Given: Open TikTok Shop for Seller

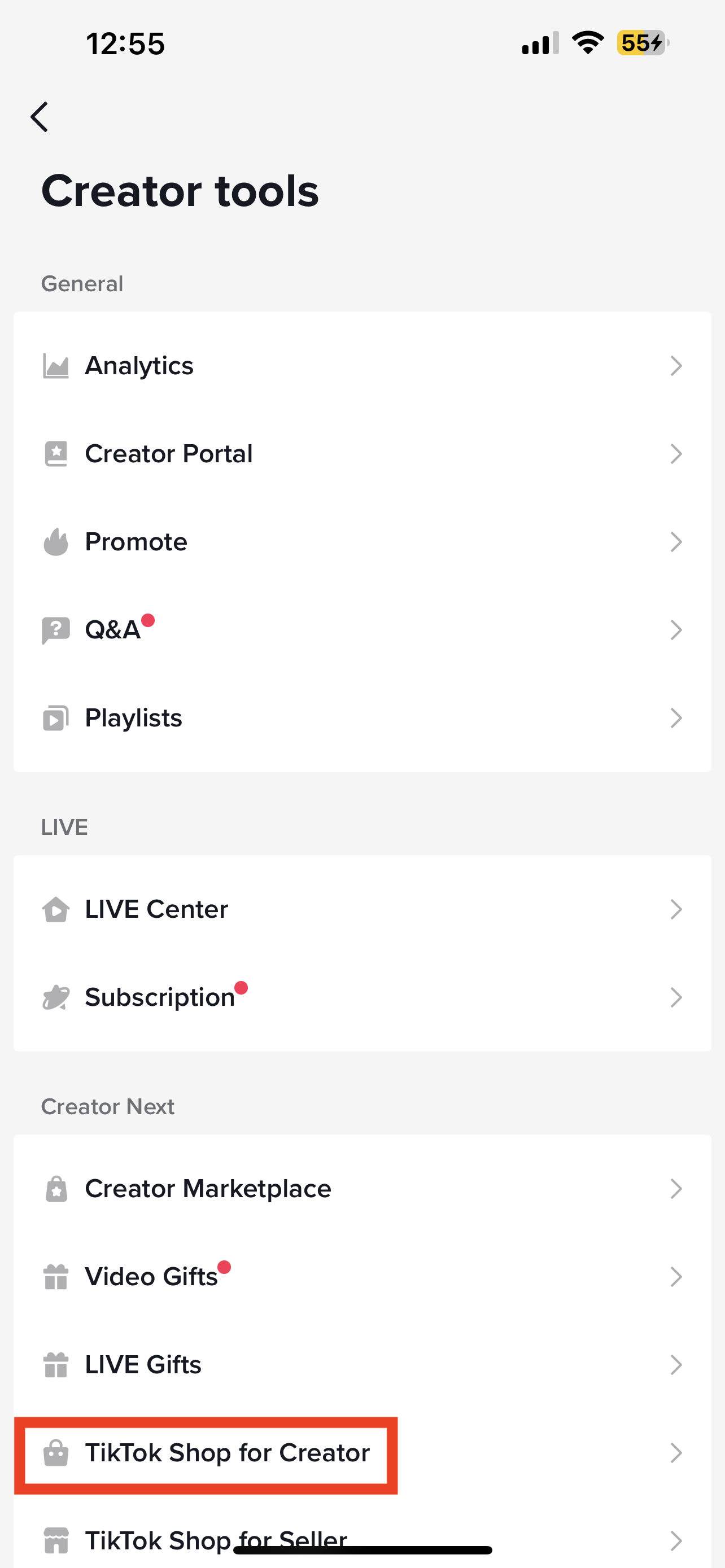Looking at the screenshot, I should (216, 1540).
